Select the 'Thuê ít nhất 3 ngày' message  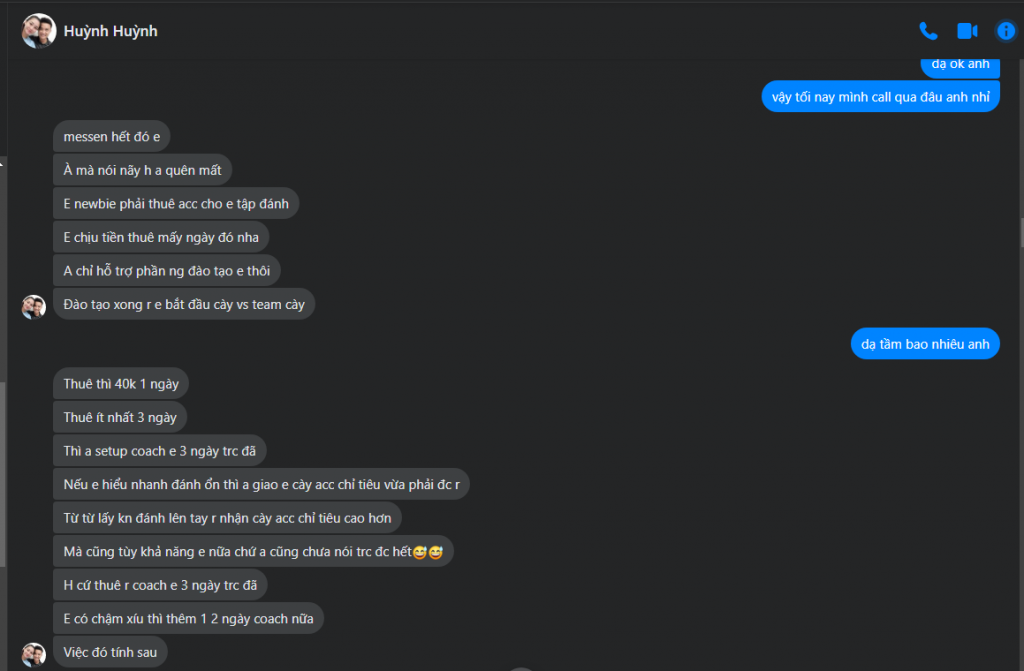pos(120,417)
